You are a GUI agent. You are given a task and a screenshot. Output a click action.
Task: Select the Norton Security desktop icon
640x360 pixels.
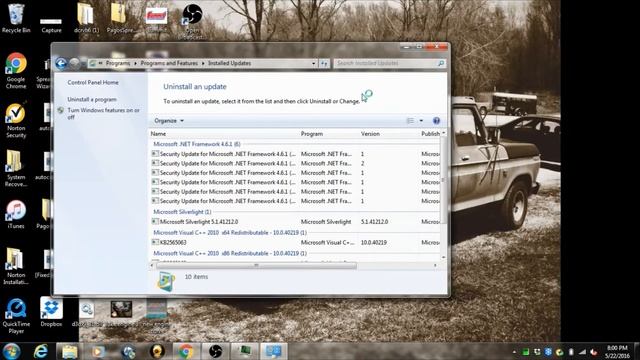pyautogui.click(x=16, y=120)
